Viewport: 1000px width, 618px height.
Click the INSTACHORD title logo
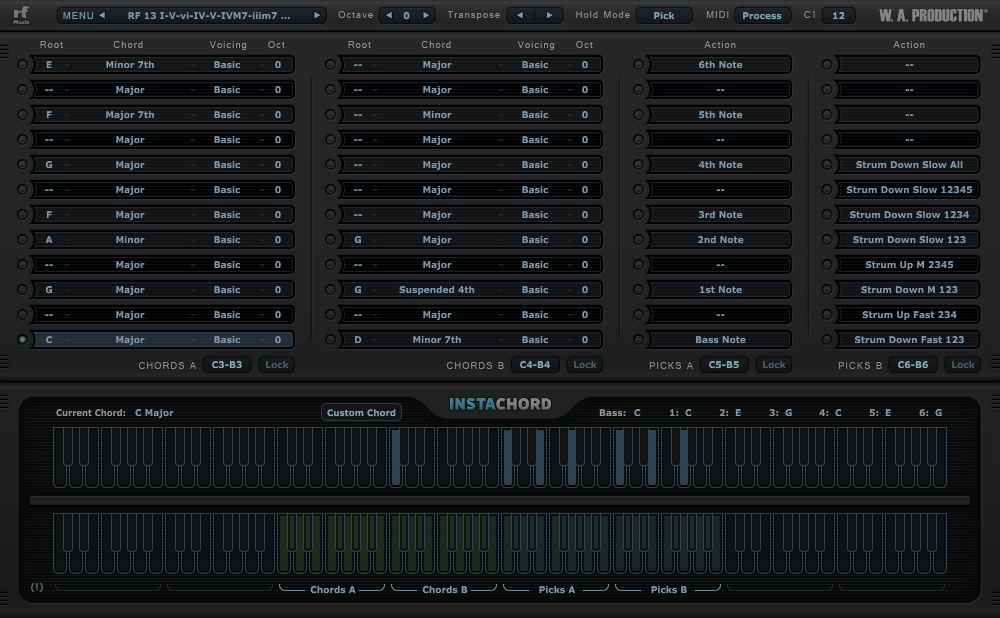[500, 404]
